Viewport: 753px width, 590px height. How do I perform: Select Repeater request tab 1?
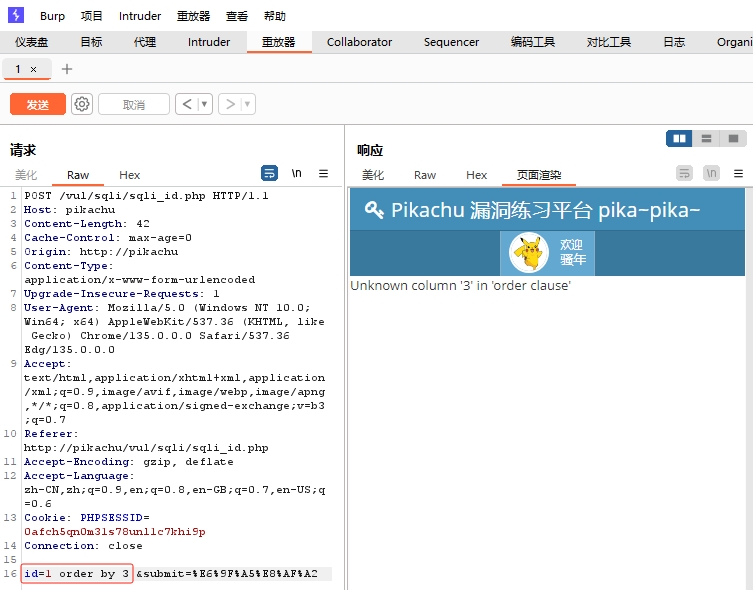[18, 69]
